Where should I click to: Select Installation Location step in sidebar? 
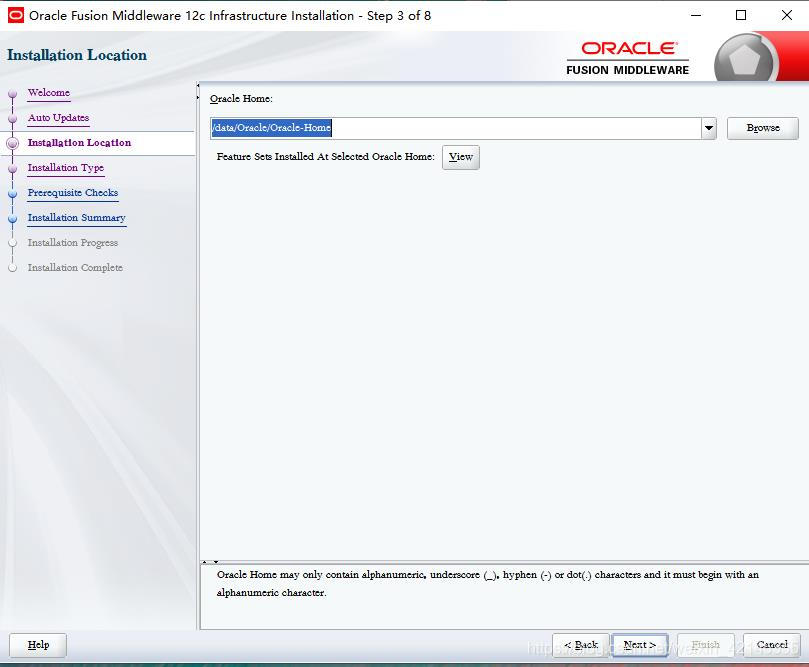pos(79,143)
